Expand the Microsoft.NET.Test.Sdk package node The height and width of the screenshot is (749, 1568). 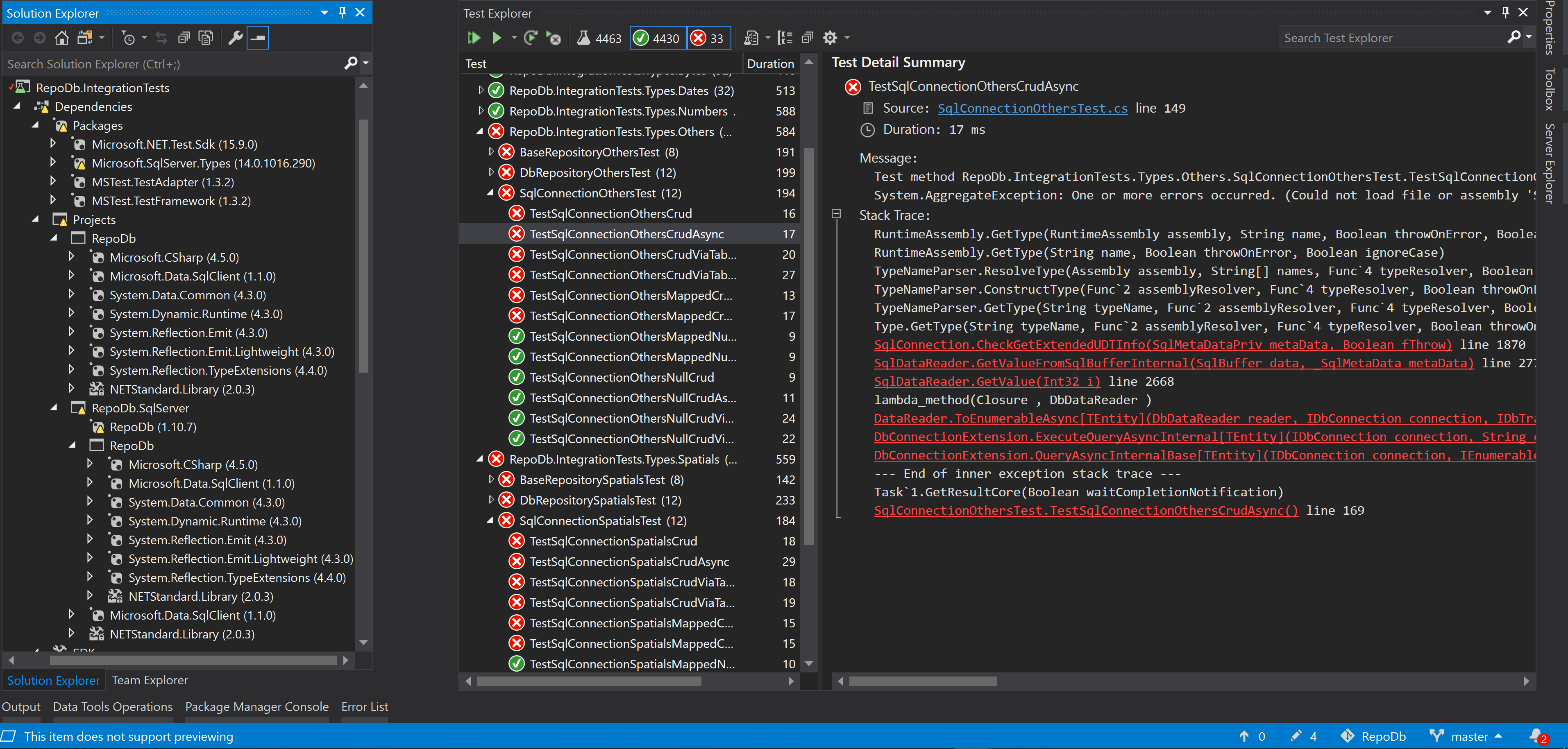click(53, 144)
